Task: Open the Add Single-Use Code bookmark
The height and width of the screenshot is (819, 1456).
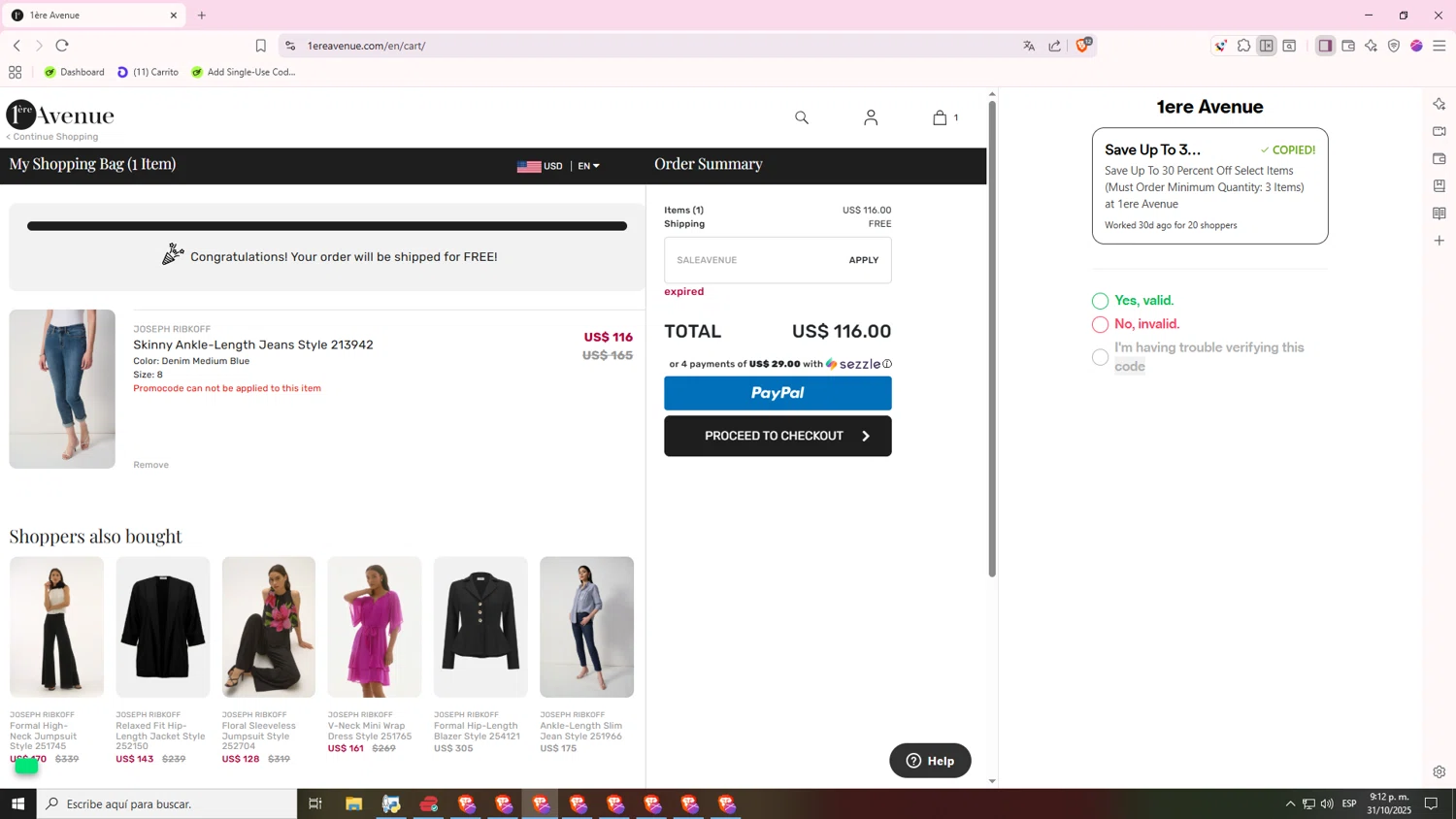Action: [244, 72]
